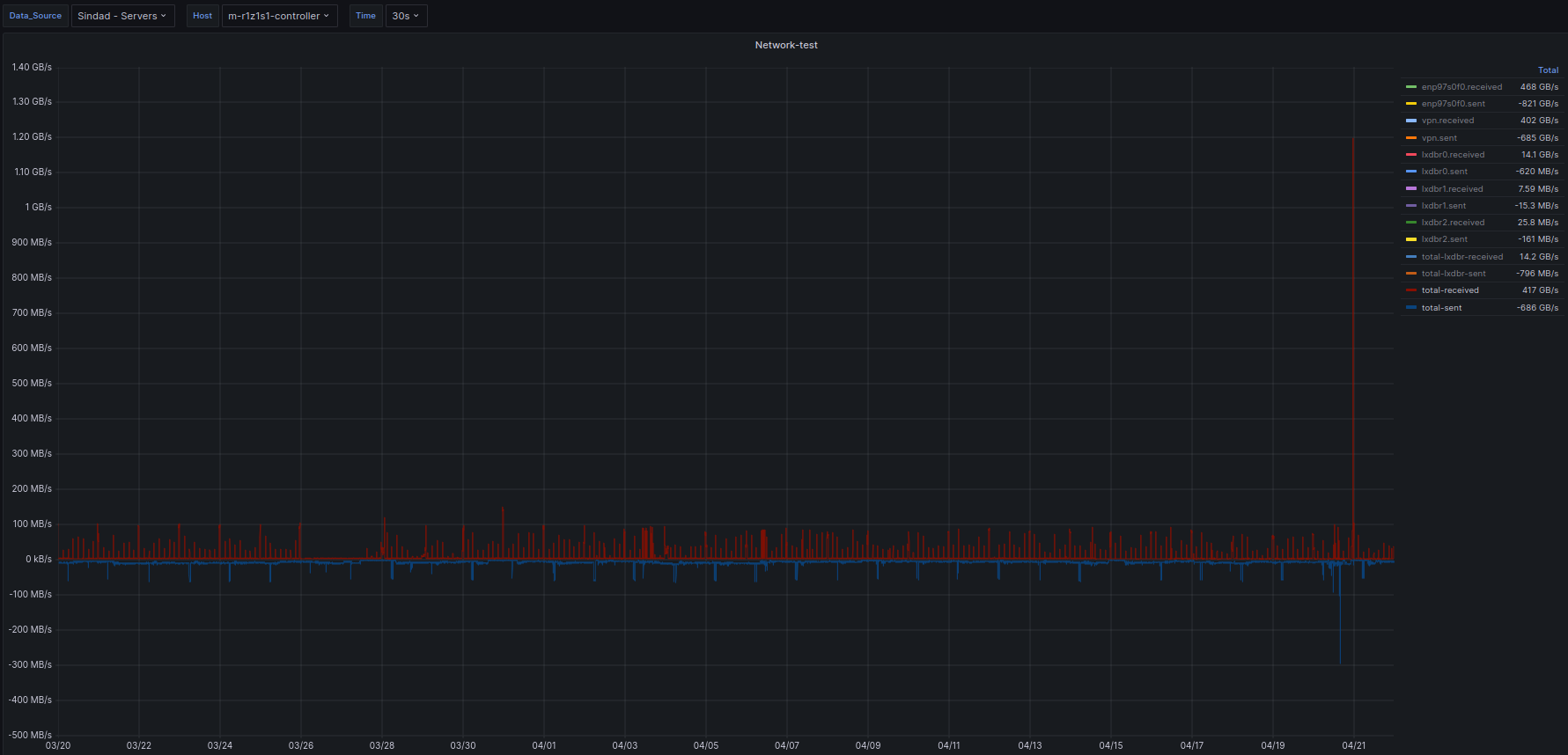Click the lxdbr0.received series color icon
1568x755 pixels.
point(1411,155)
